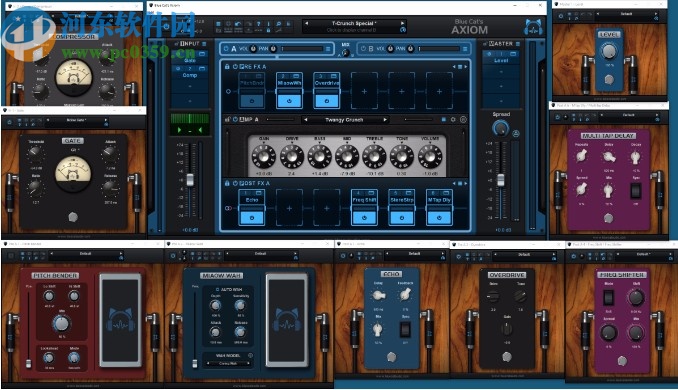Click the lock icon on PRE FX A
This screenshot has height=390, width=678.
(227, 67)
